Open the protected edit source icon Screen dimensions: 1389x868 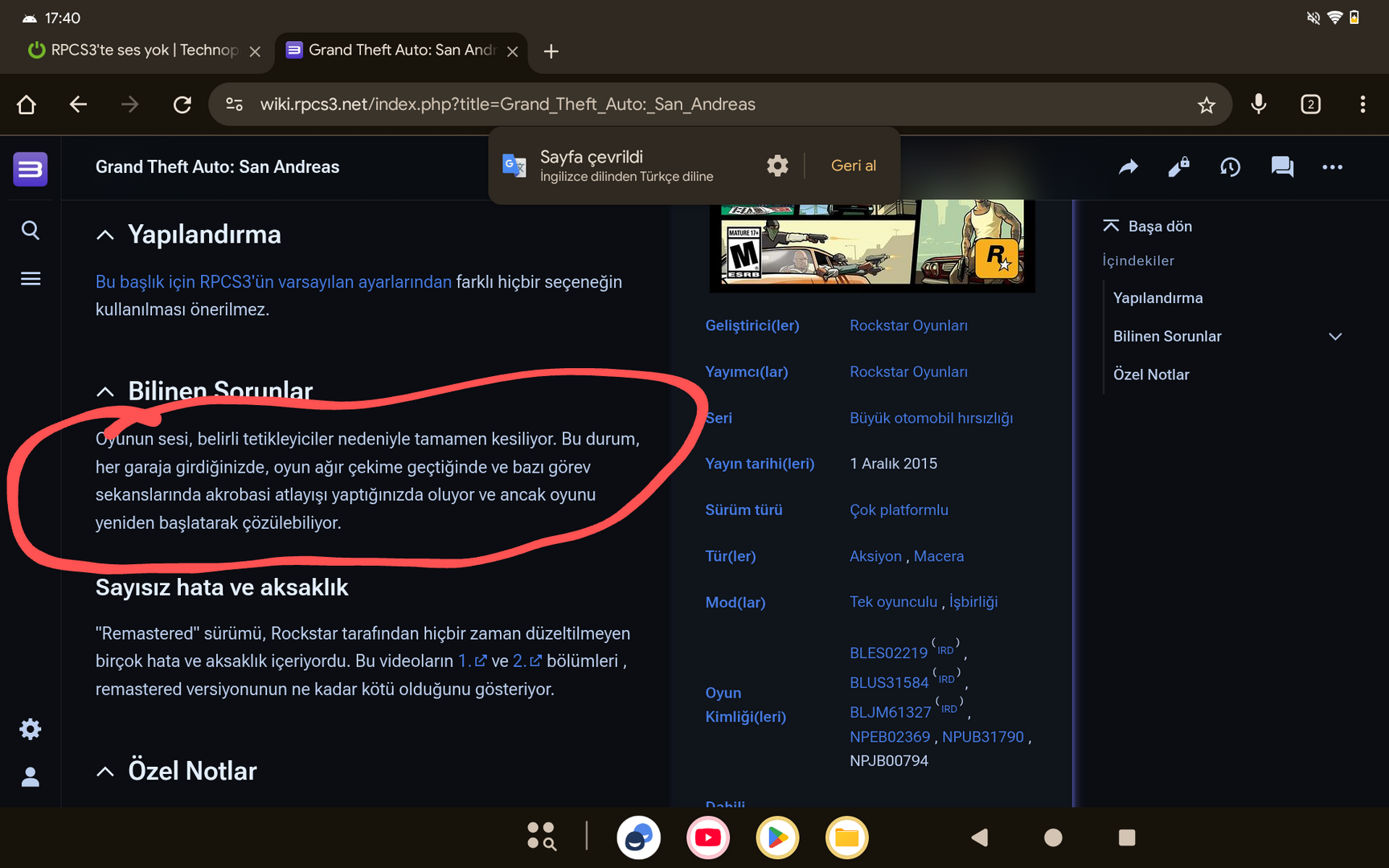point(1179,167)
